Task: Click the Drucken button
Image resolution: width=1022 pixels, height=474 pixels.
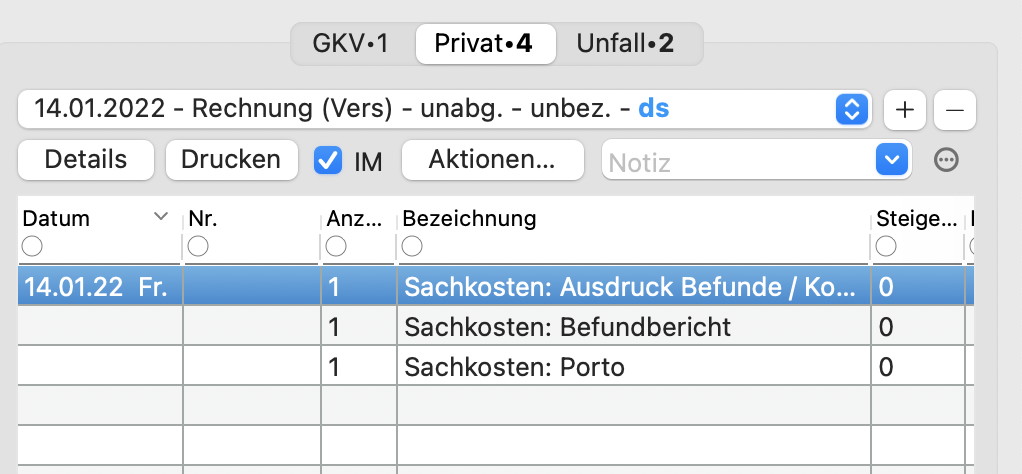Action: point(231,160)
